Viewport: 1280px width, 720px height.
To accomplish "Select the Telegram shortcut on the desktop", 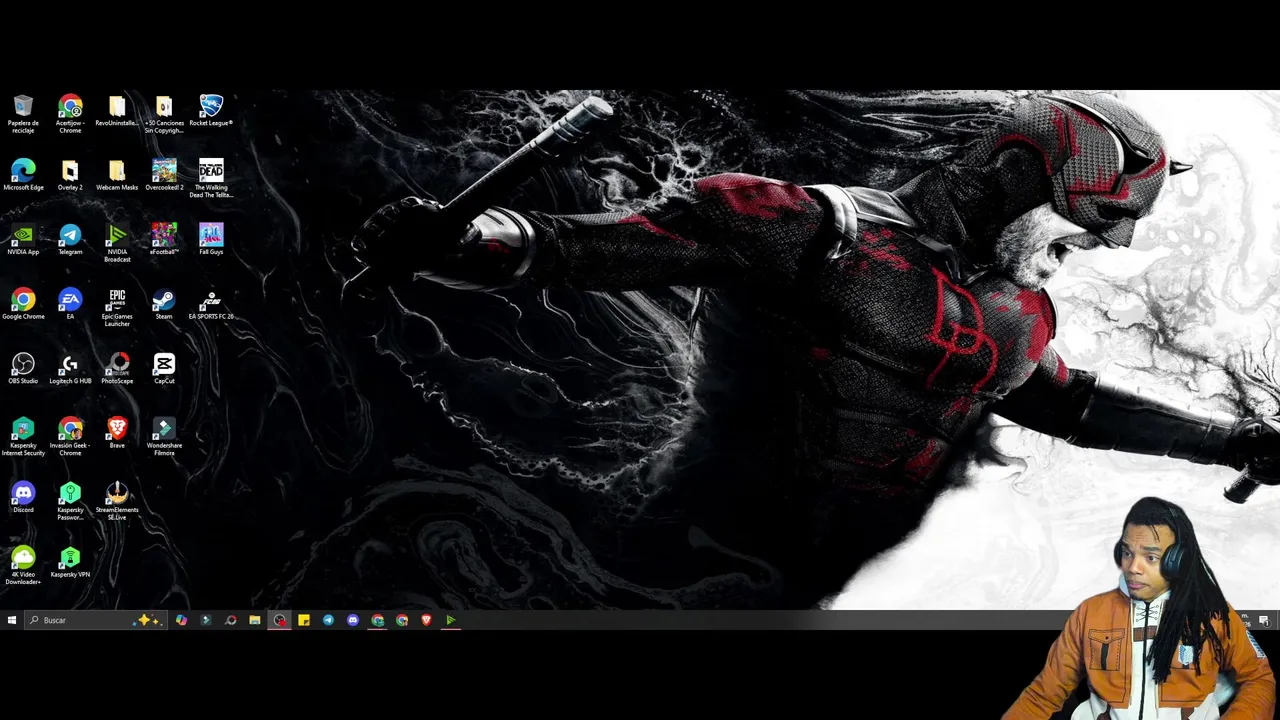I will coord(70,240).
